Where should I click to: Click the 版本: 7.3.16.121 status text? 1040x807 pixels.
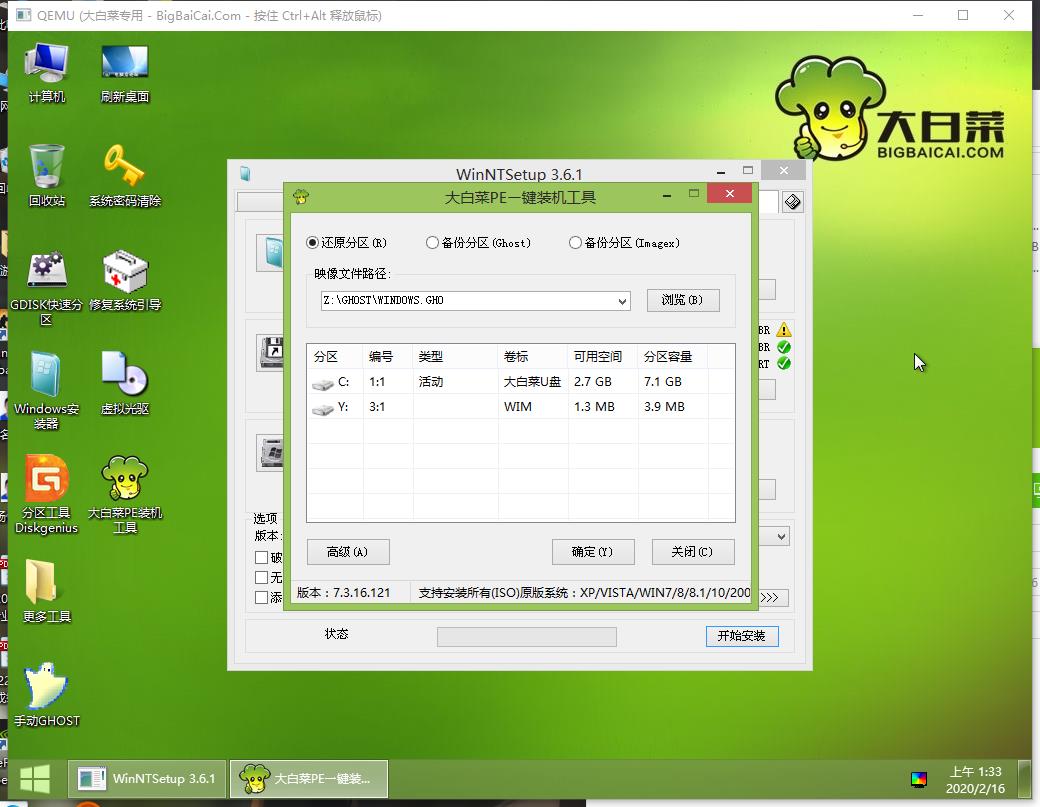[344, 593]
